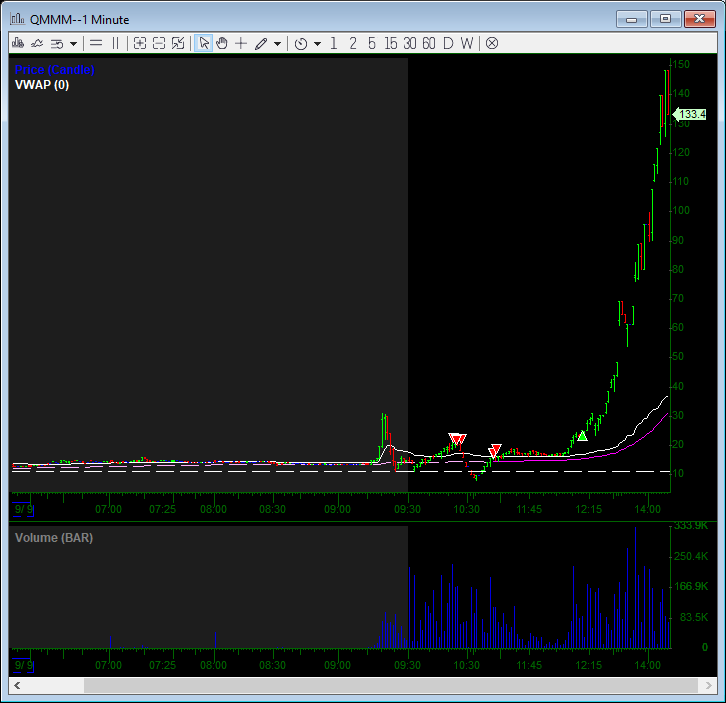Click the red down-triangle marker near 11:00

coord(495,450)
